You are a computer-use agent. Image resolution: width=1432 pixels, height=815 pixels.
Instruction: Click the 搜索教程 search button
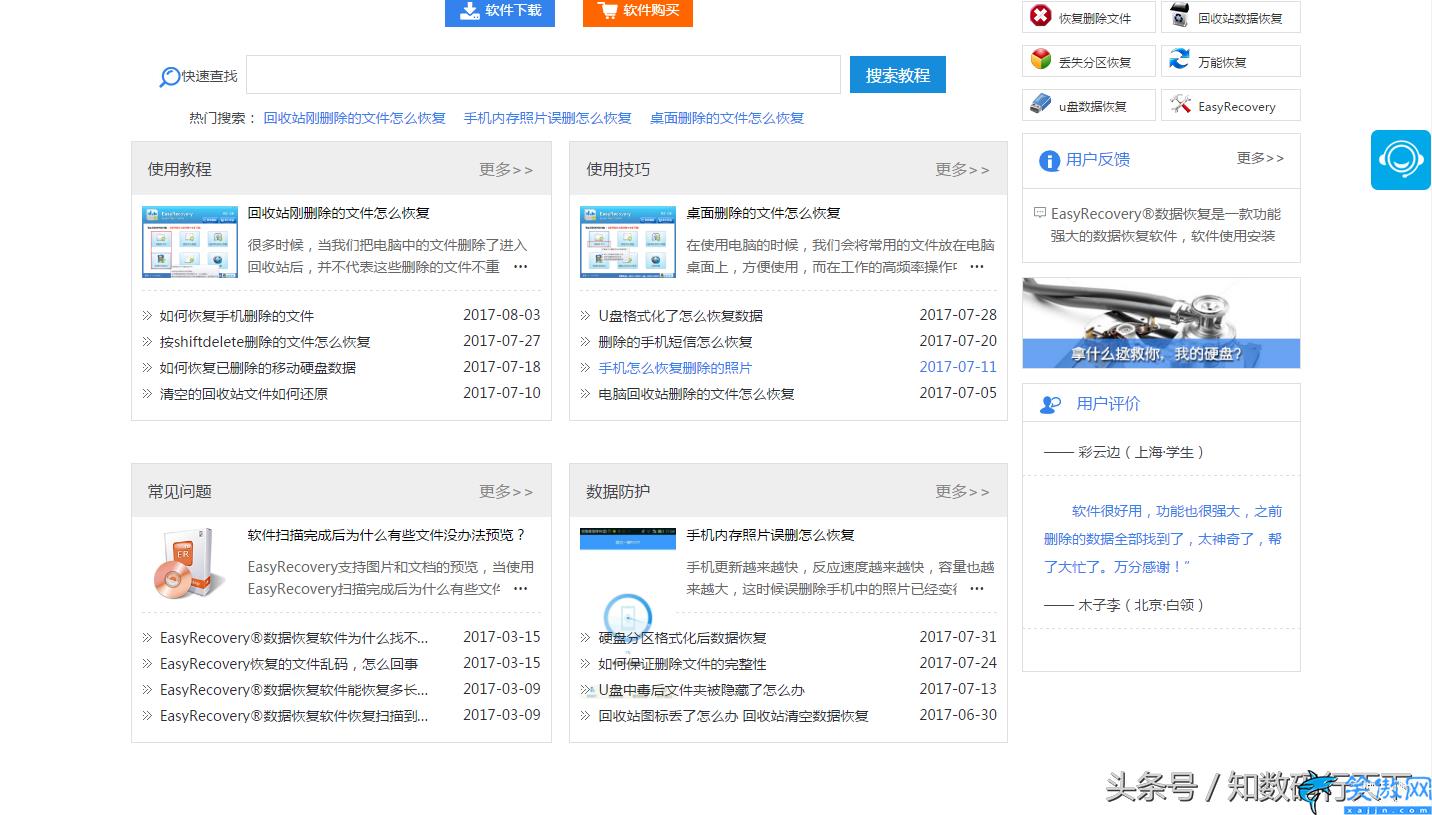(898, 75)
